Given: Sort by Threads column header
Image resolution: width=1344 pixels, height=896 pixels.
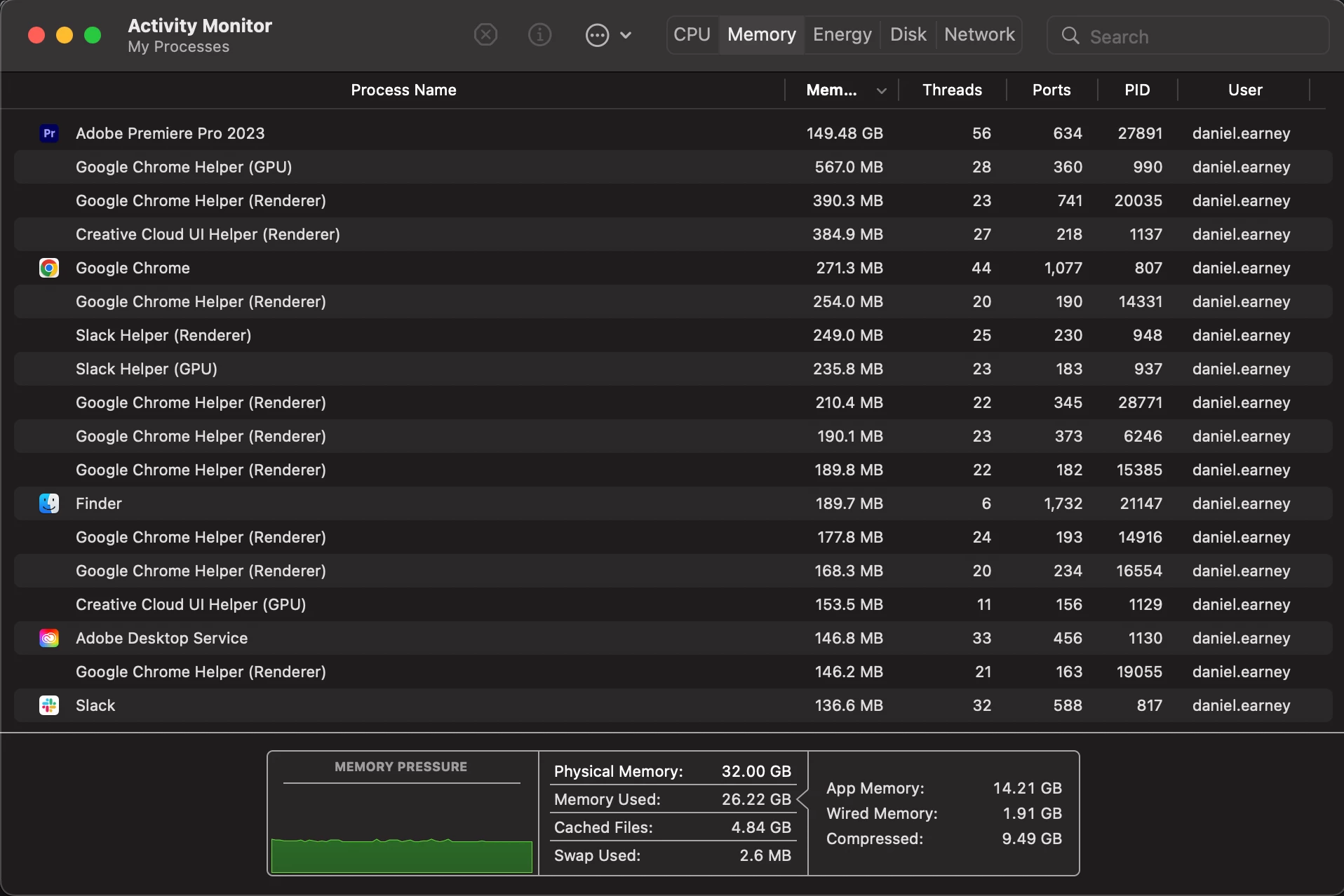Looking at the screenshot, I should (x=952, y=90).
